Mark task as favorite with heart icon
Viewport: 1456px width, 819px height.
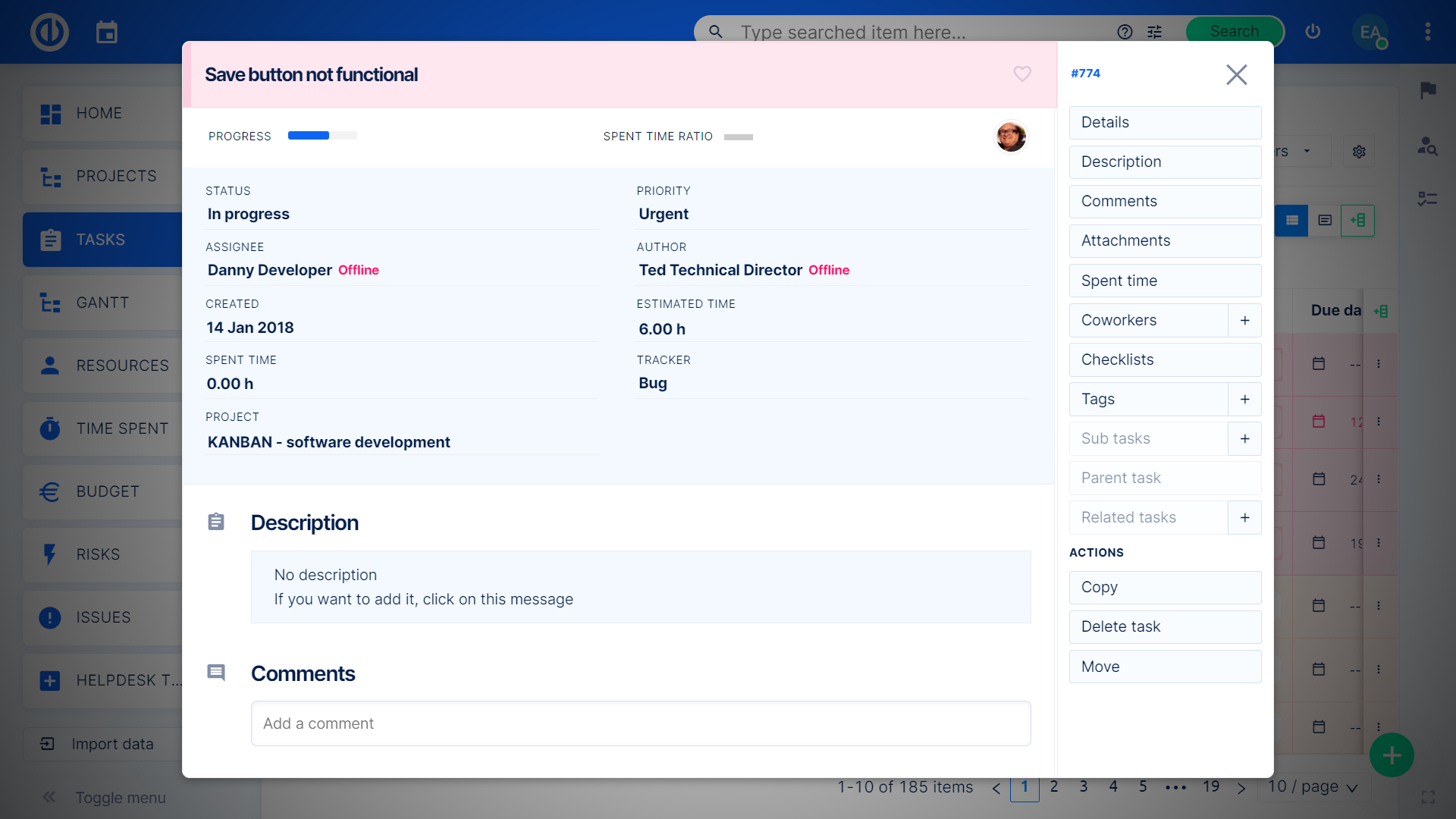coord(1022,74)
